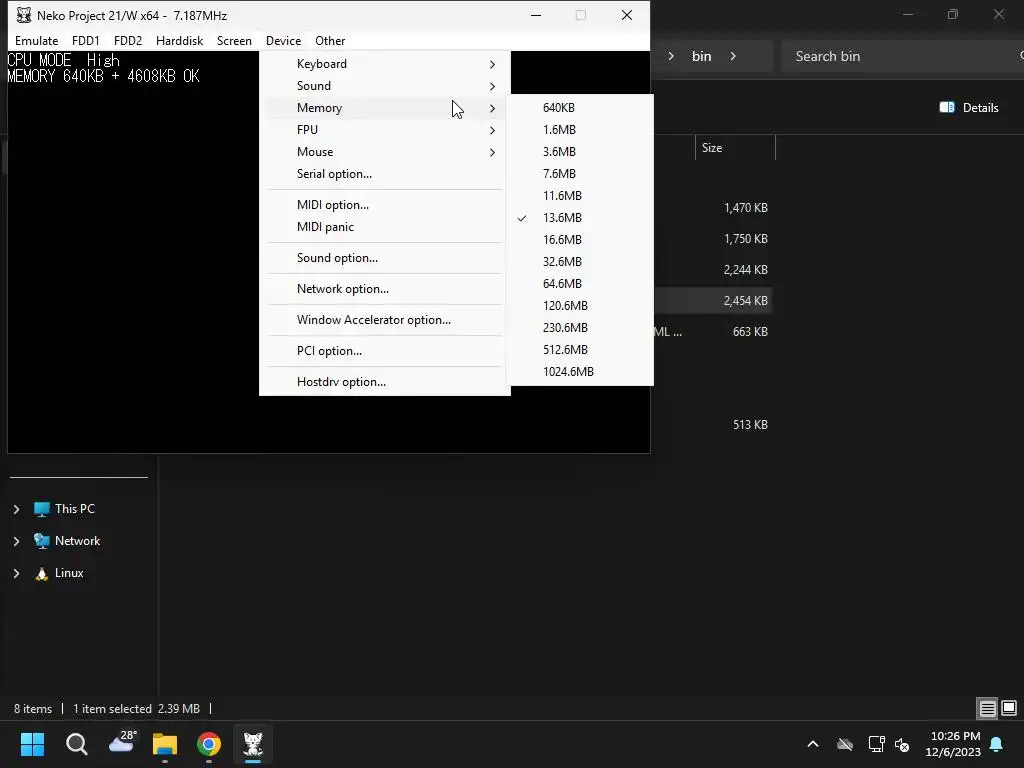Open the Other menu
Viewport: 1024px width, 768px height.
330,40
